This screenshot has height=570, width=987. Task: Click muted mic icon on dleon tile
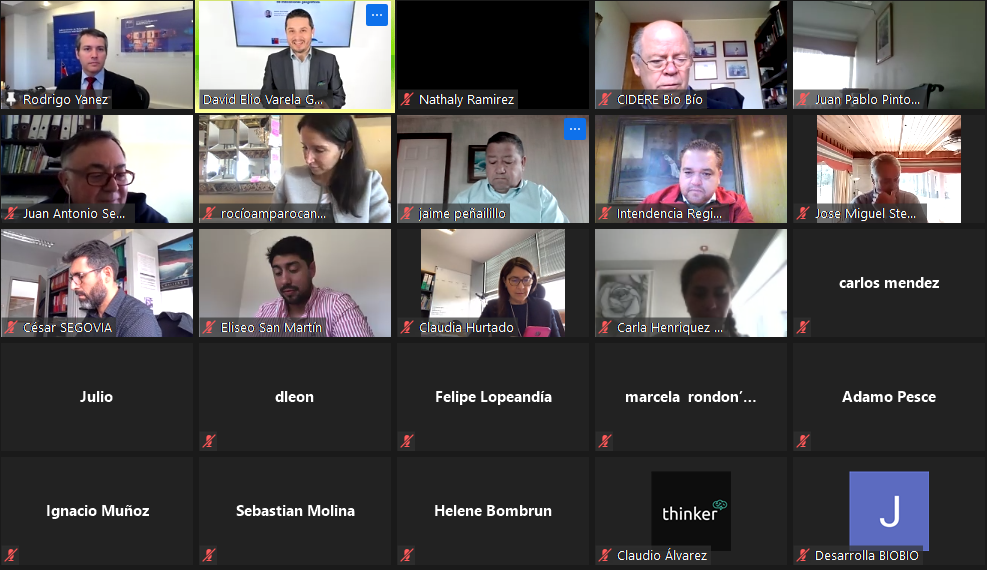tap(209, 441)
